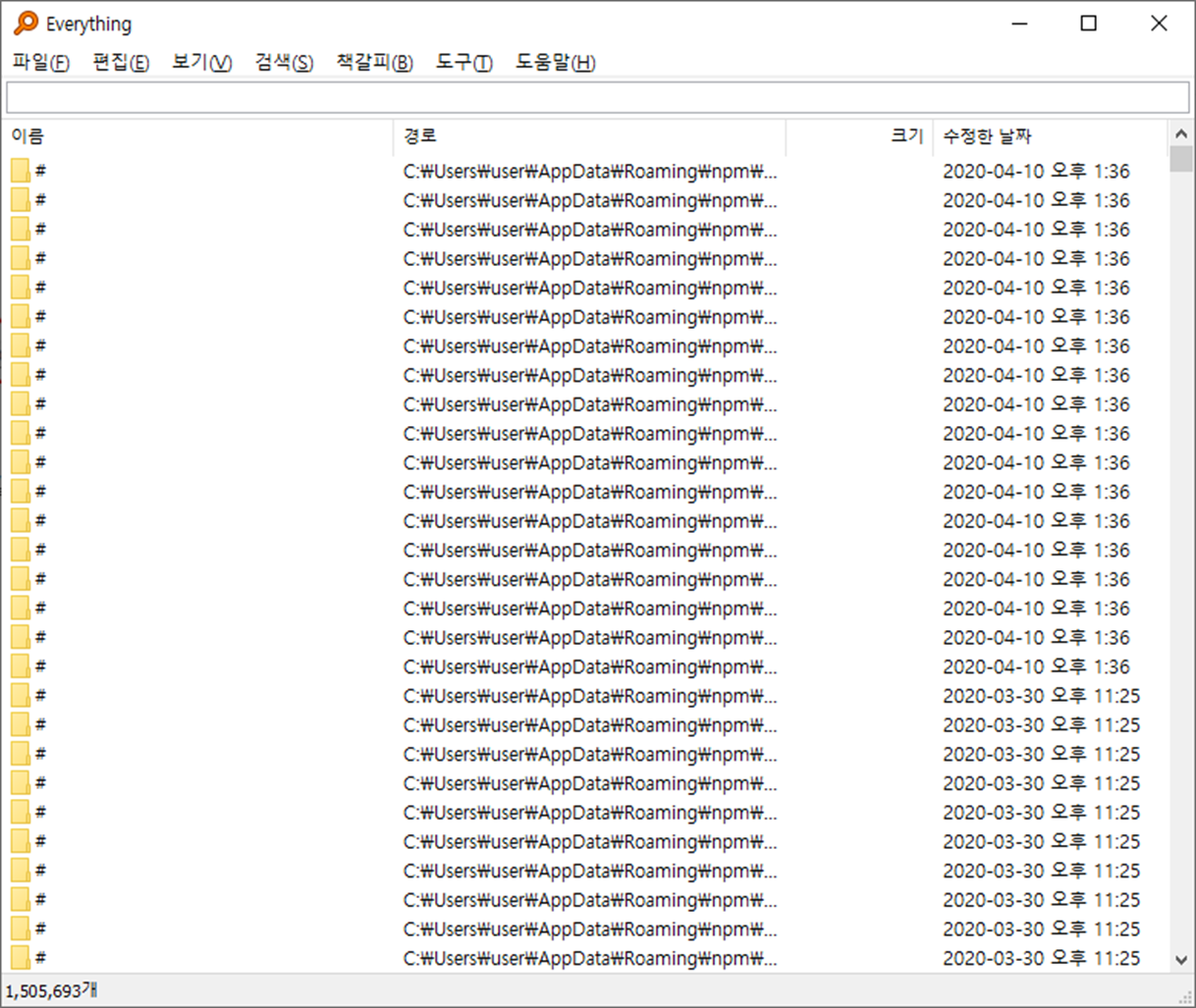Open the 파일(F) menu

(x=40, y=62)
